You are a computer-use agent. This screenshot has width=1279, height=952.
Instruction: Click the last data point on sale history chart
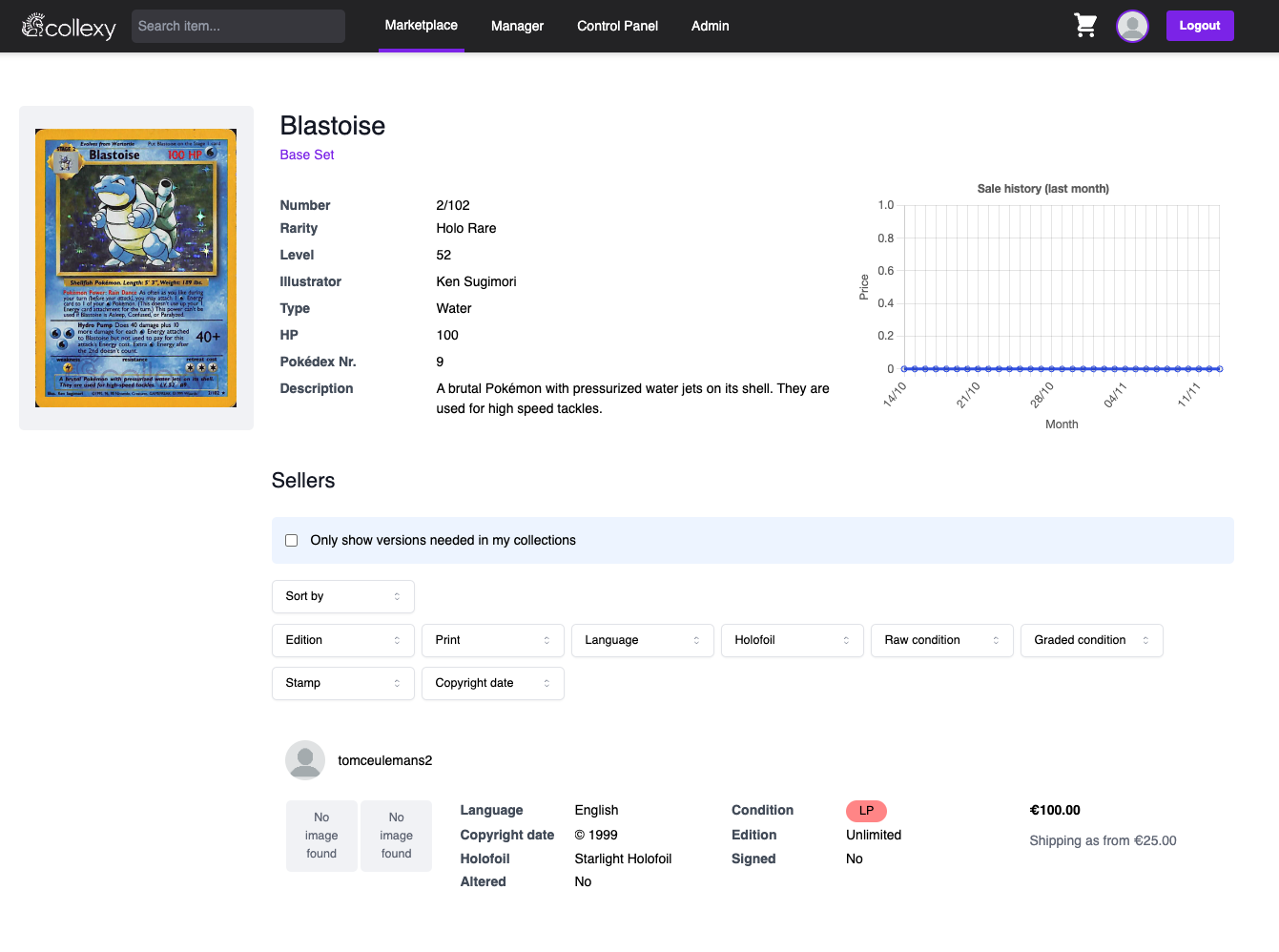pyautogui.click(x=1220, y=368)
